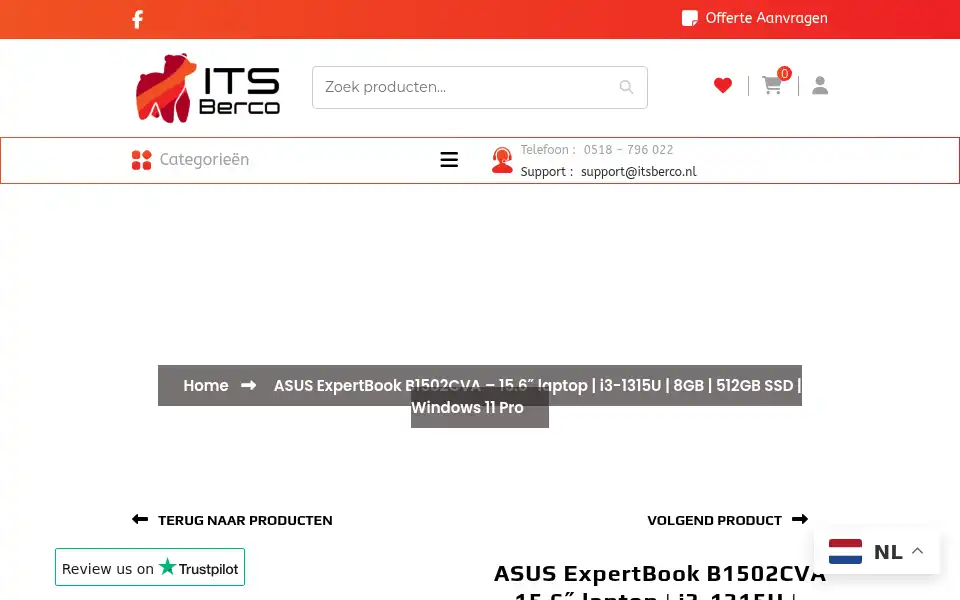The image size is (960, 600).
Task: Go to VOLGEND PRODUCT link
Action: (x=714, y=520)
